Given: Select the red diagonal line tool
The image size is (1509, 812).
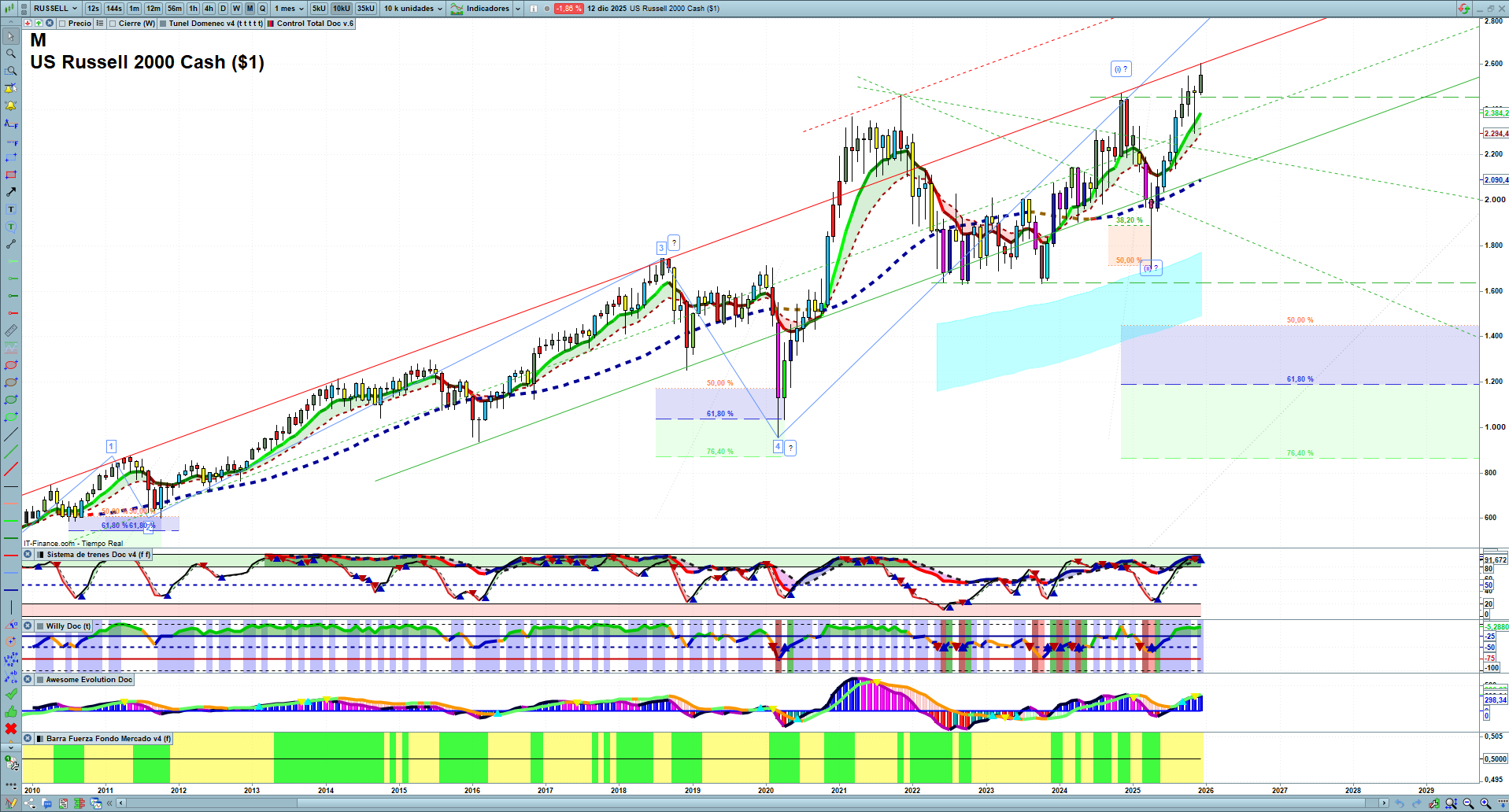Looking at the screenshot, I should pos(11,469).
